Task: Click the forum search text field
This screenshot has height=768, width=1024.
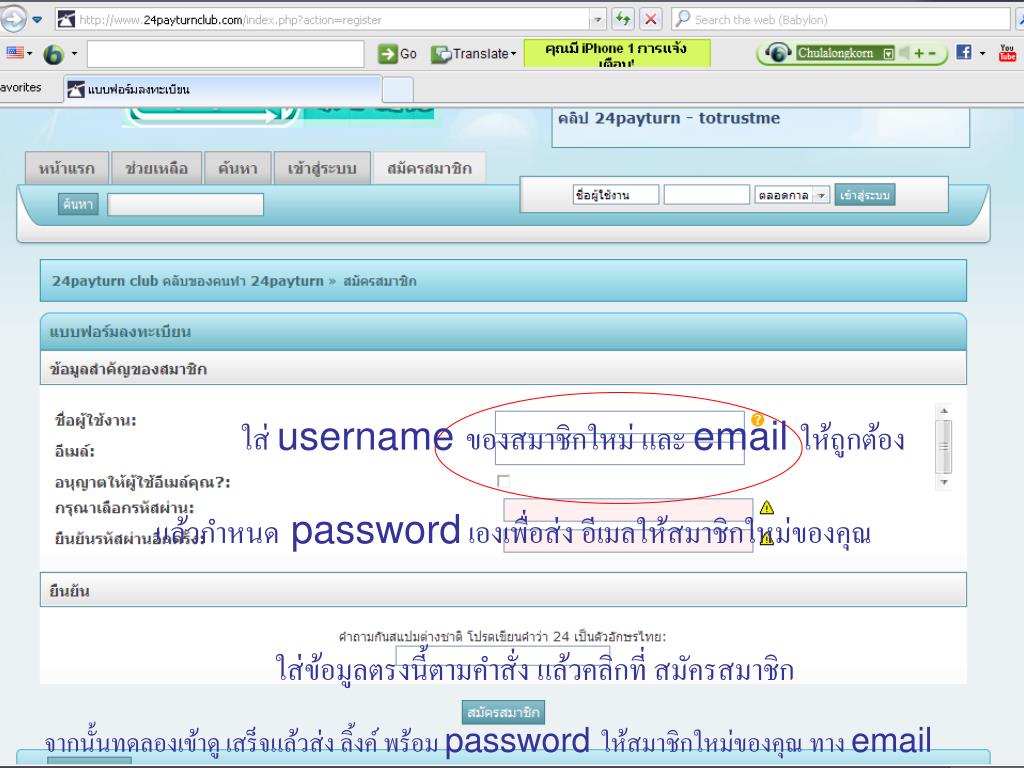Action: [x=185, y=204]
